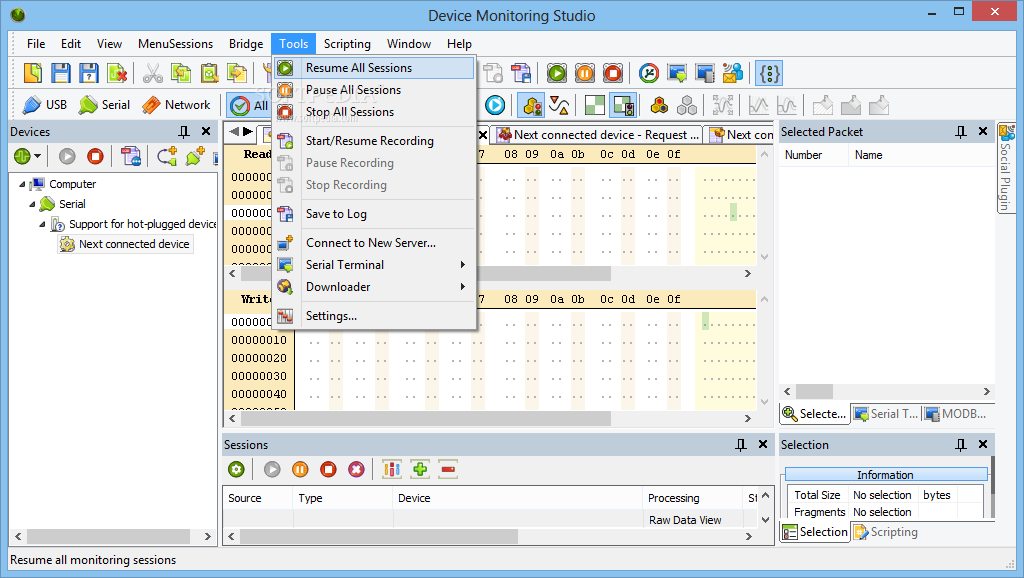The image size is (1024, 578).
Task: Click red stop icon in Sessions toolbar
Action: (328, 470)
